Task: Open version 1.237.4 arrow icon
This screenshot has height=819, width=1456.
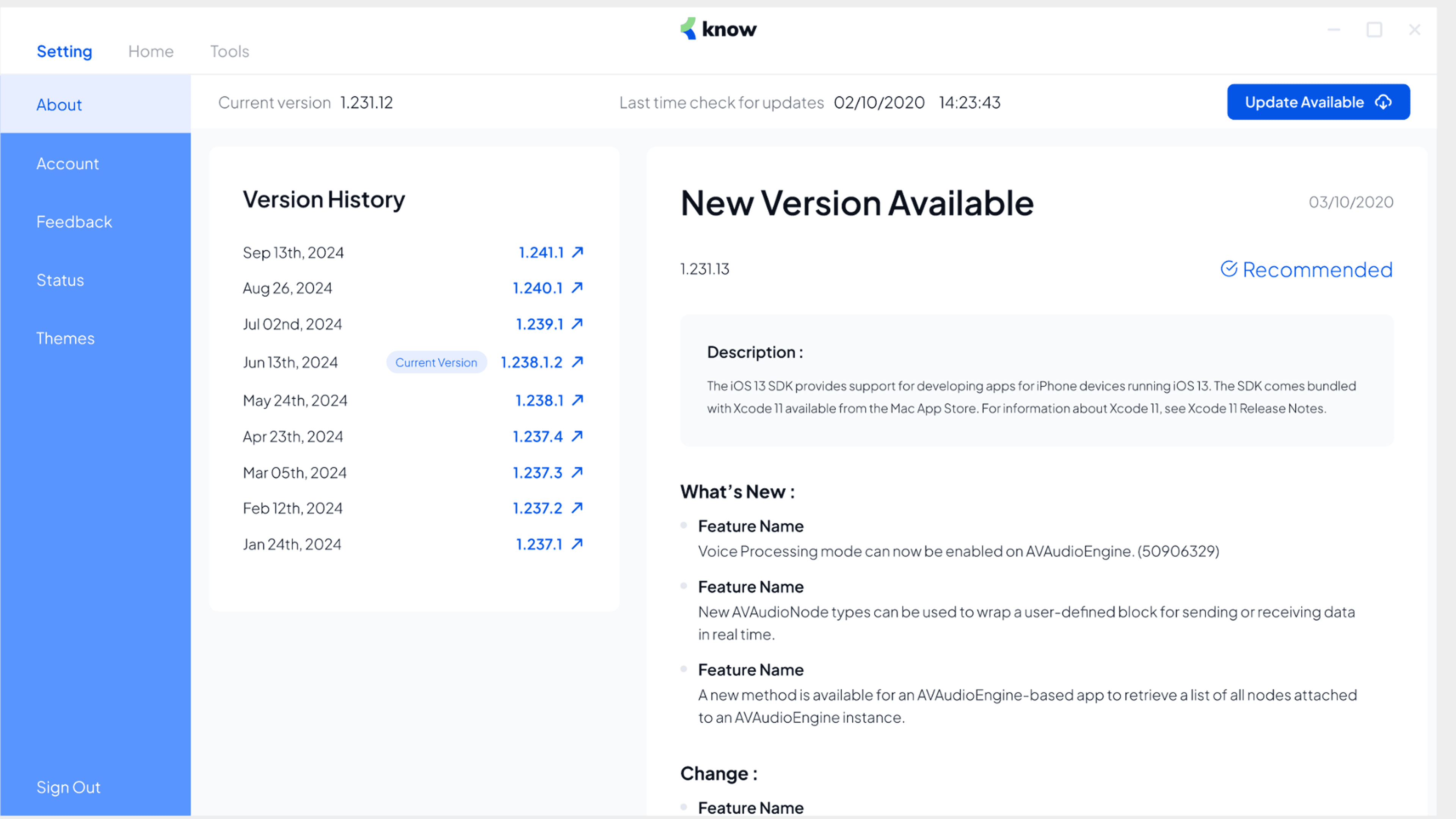Action: pos(577,436)
